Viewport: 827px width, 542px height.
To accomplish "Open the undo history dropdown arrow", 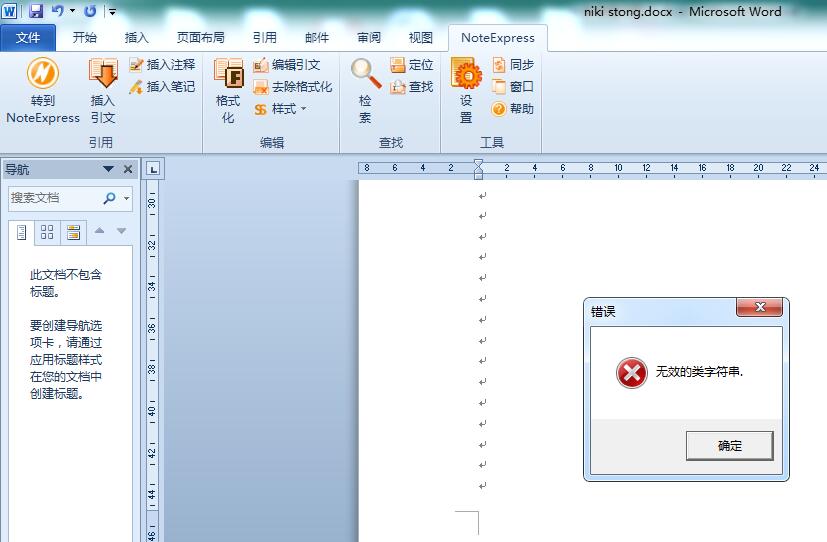I will point(72,11).
